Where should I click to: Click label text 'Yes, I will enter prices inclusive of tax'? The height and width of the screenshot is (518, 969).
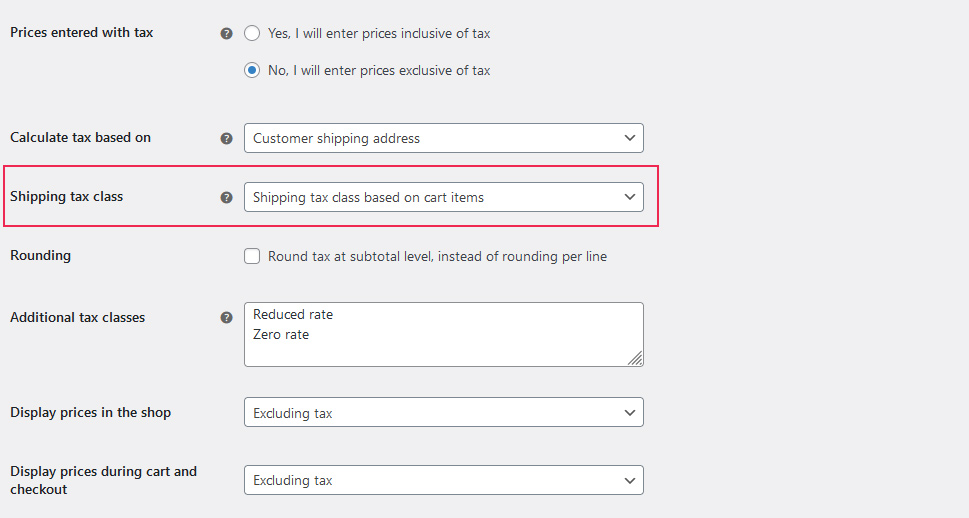(x=379, y=33)
